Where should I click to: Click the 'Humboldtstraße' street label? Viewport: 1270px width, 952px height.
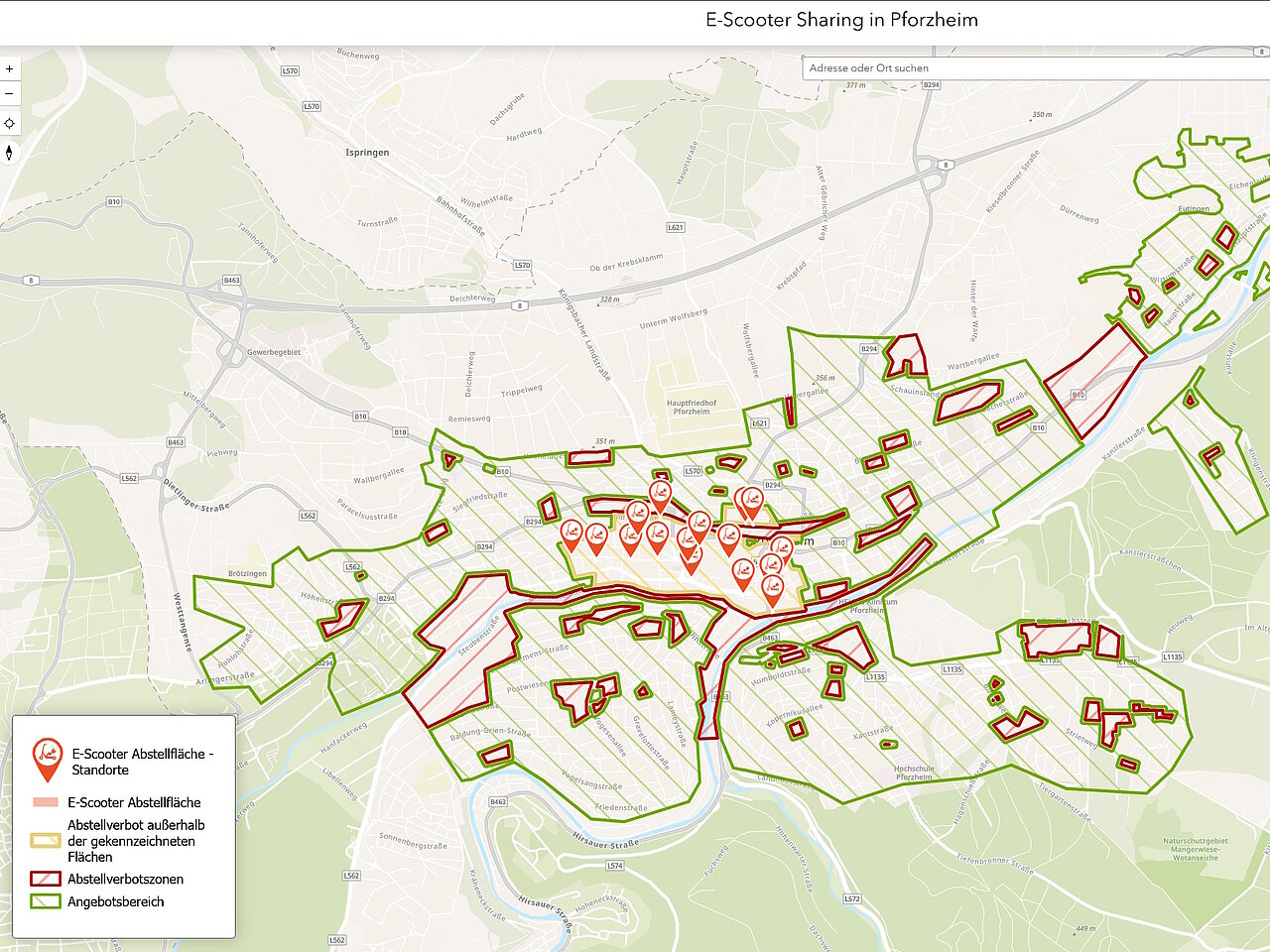click(781, 678)
